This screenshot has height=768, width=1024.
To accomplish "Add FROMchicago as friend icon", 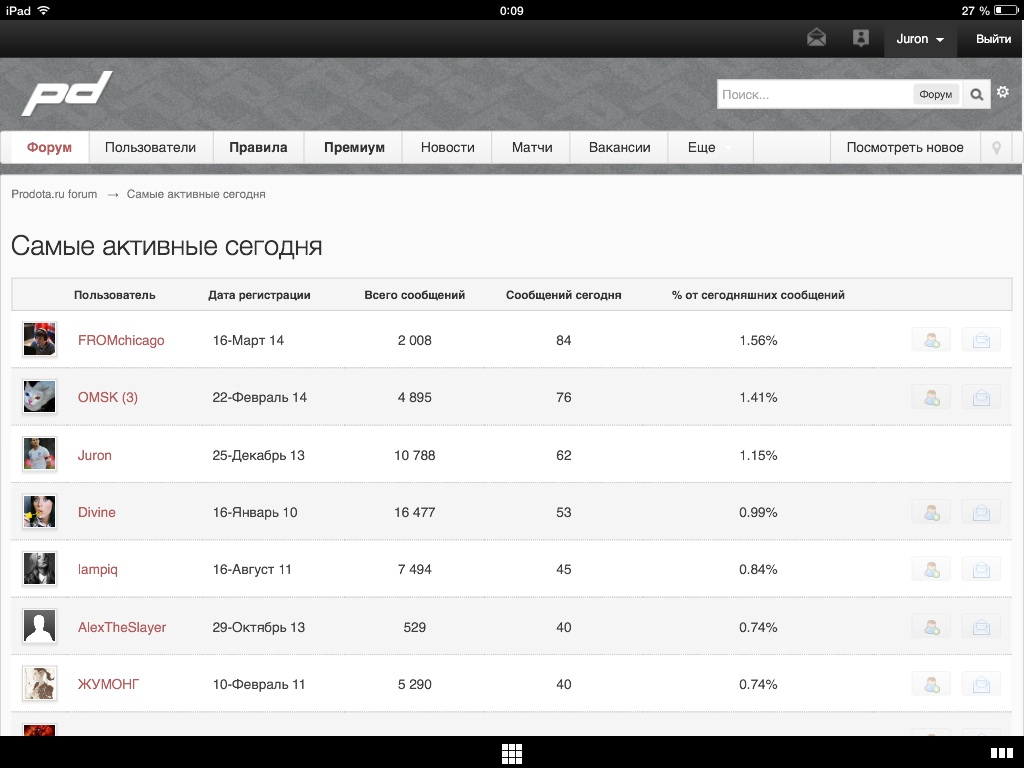I will click(931, 340).
